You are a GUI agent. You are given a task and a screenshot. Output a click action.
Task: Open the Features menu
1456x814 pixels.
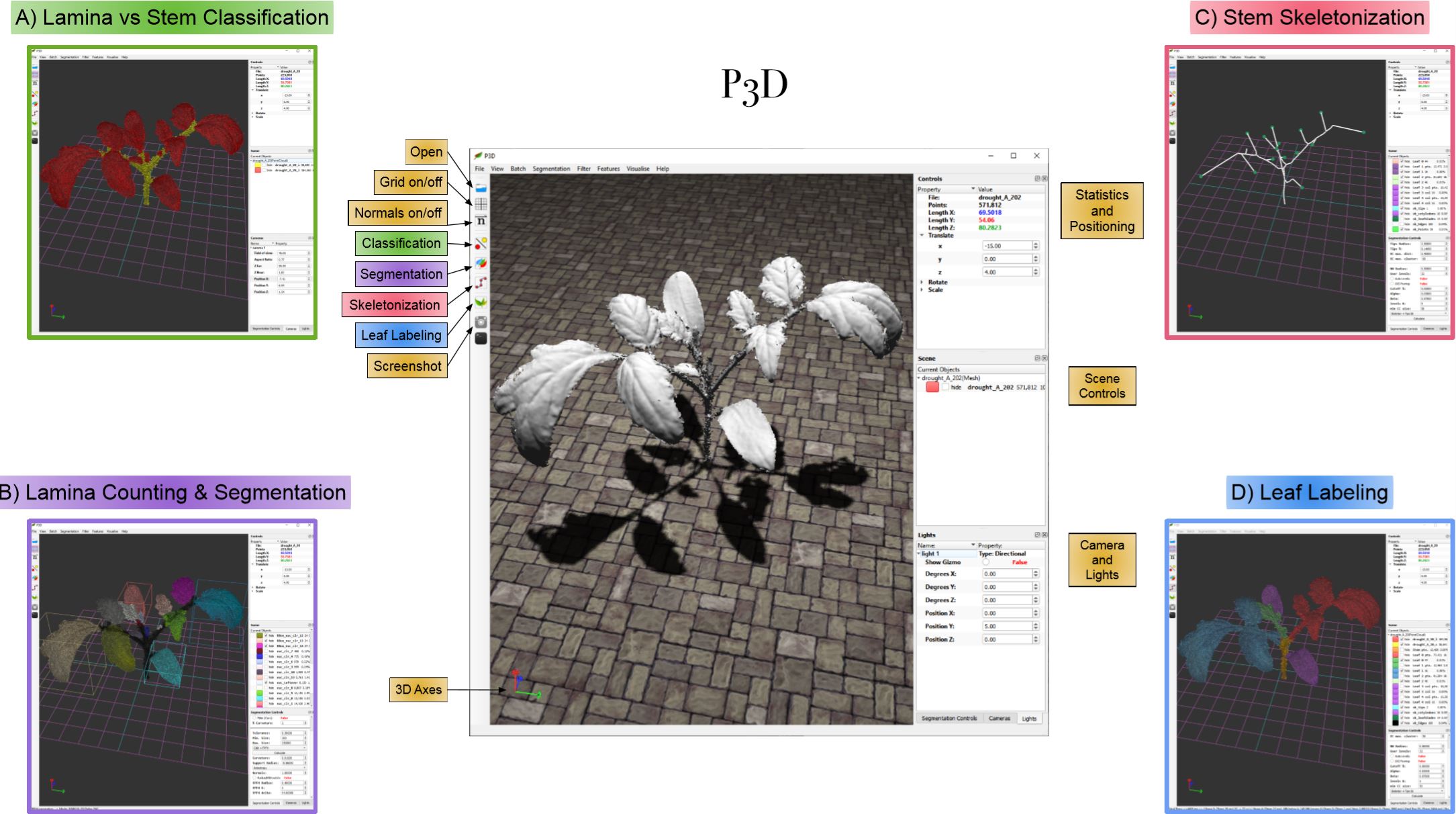pyautogui.click(x=608, y=169)
